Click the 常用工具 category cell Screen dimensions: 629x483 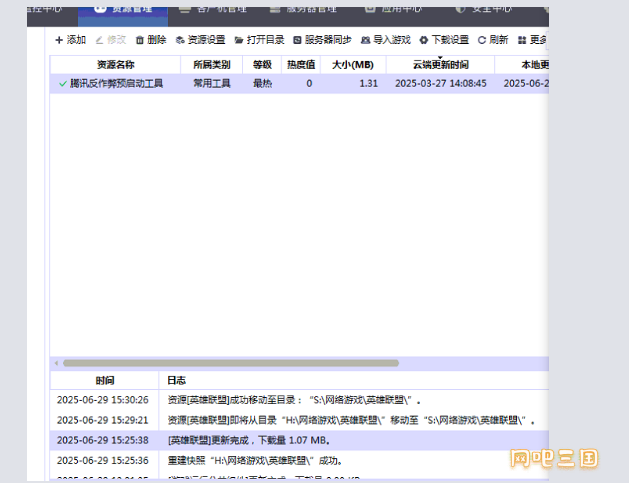coord(212,83)
